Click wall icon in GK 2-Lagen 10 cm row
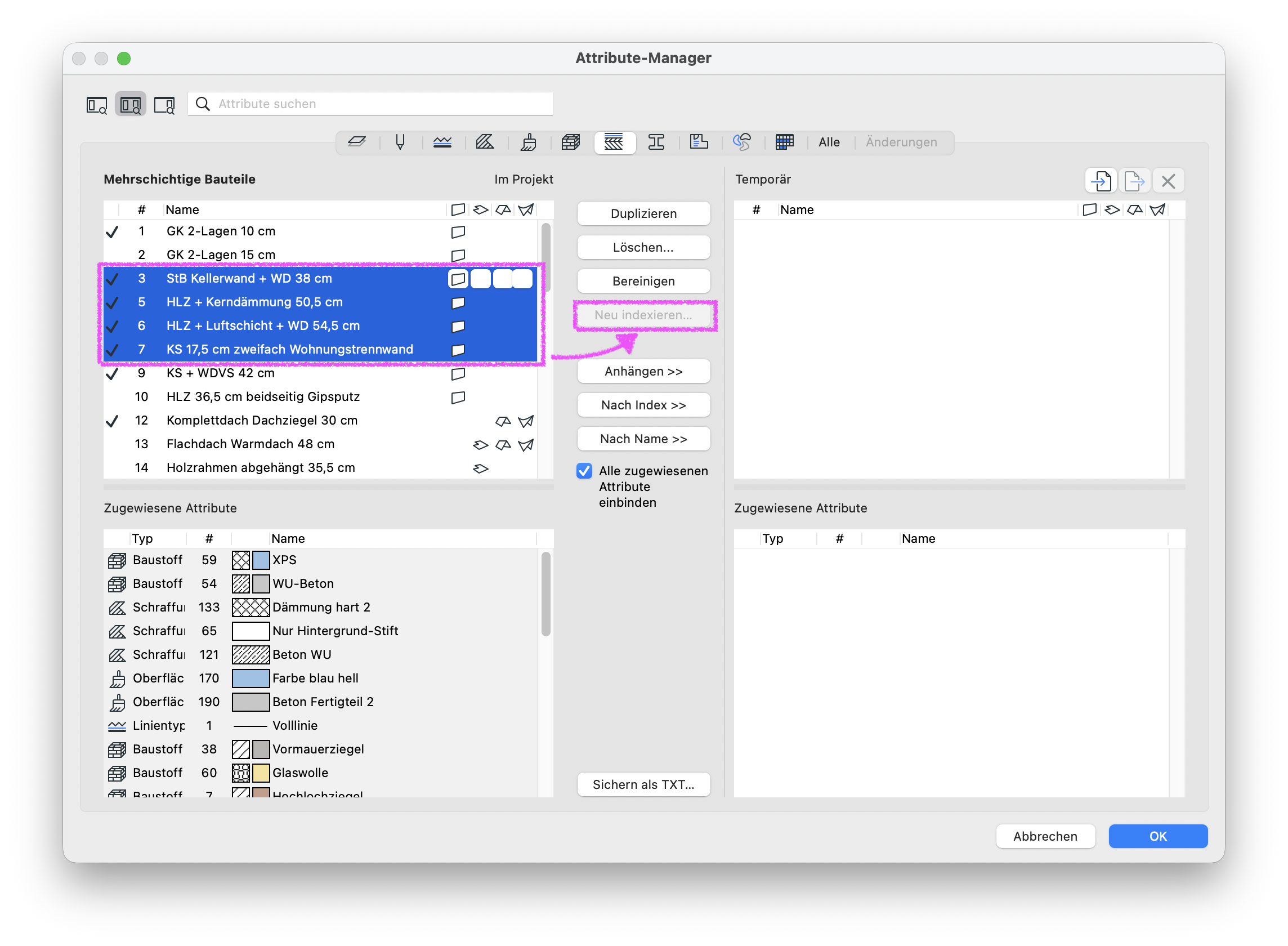Screen dimensions: 1288x946 click(x=457, y=232)
